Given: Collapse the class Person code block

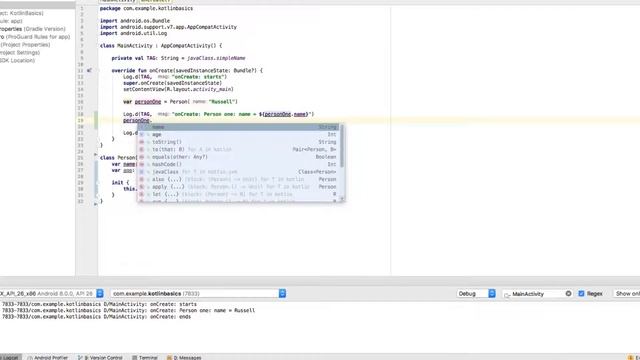Looking at the screenshot, I should click(96, 155).
